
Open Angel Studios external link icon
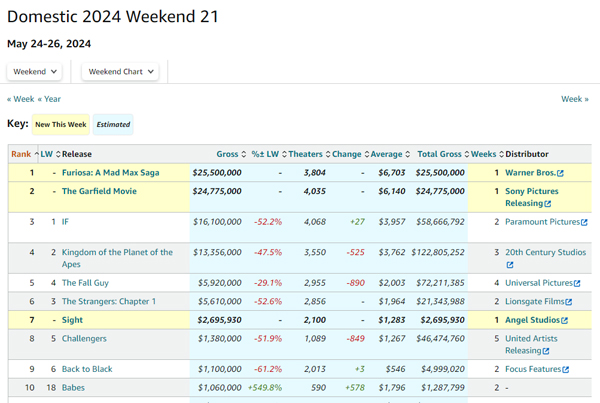(564, 321)
